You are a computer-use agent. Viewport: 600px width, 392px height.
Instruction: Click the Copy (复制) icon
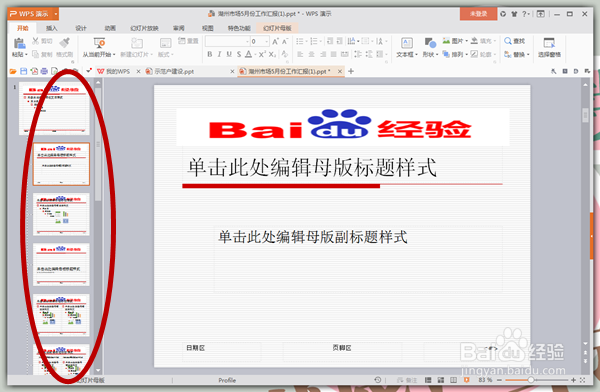click(36, 54)
